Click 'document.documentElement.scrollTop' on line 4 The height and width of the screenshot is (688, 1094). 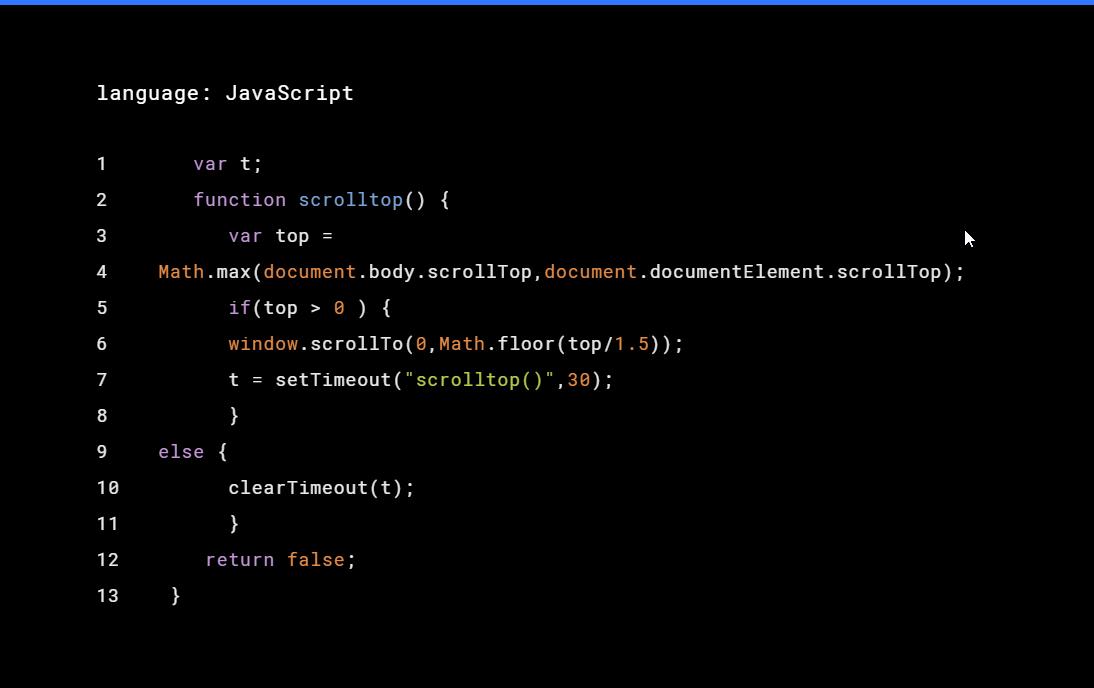[743, 272]
